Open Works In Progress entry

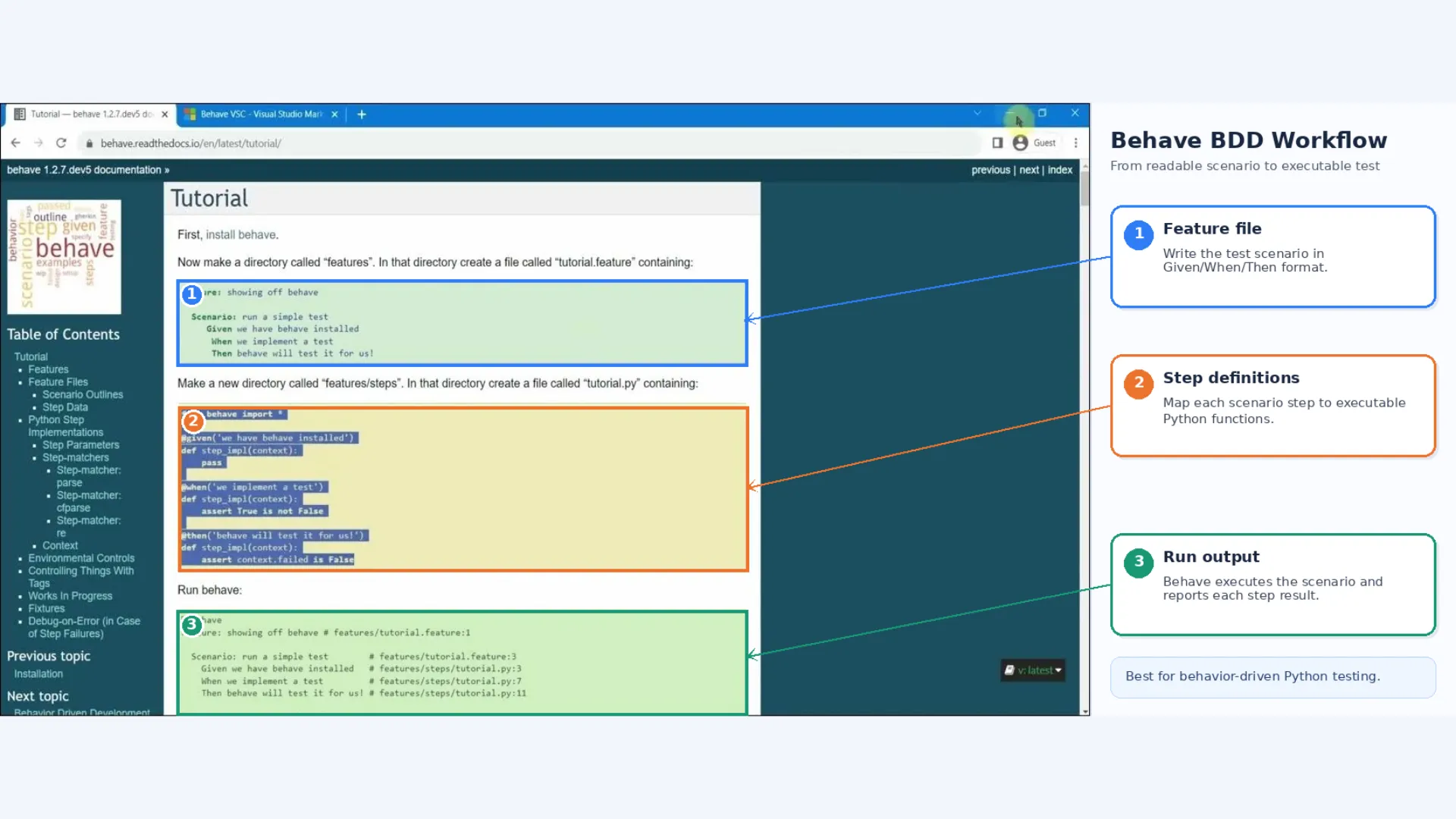tap(70, 596)
